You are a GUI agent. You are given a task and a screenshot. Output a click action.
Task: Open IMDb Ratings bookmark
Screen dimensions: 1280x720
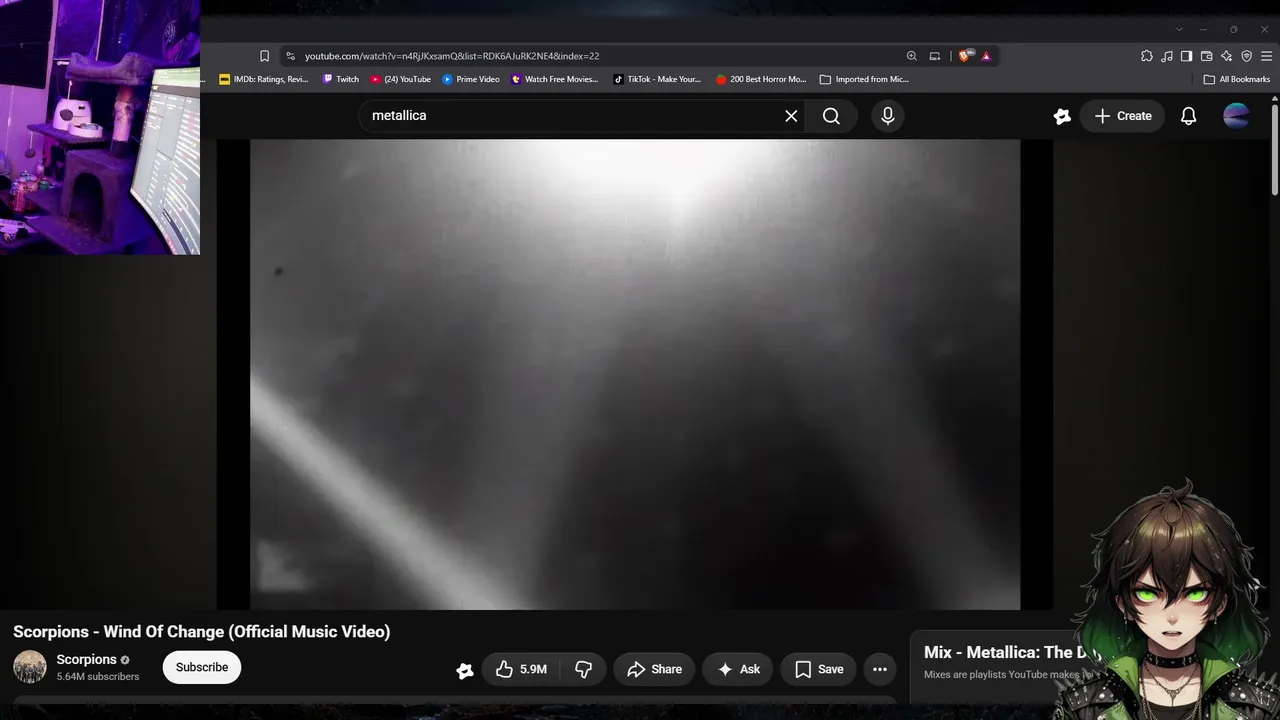[264, 79]
